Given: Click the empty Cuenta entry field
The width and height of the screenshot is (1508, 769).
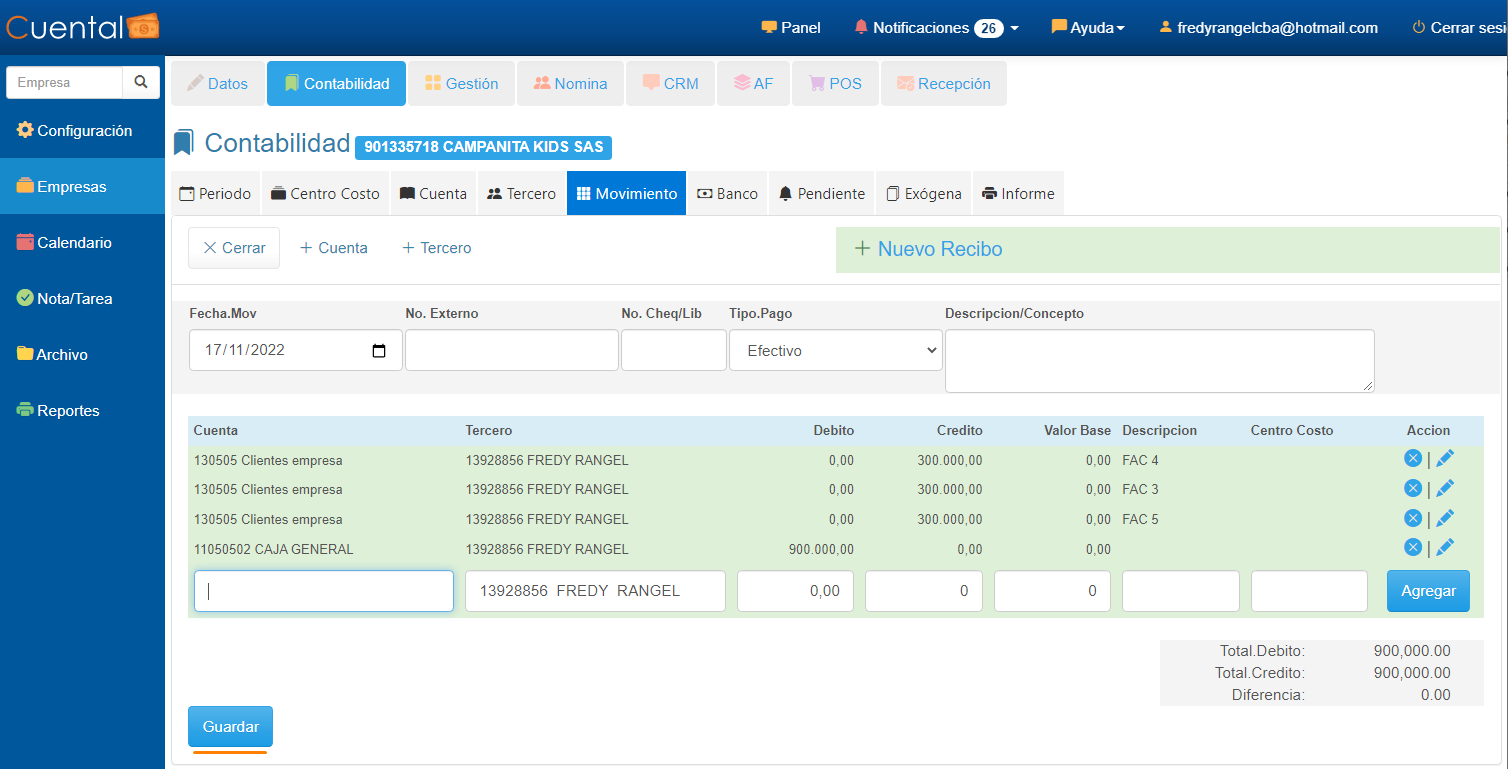Looking at the screenshot, I should point(324,591).
